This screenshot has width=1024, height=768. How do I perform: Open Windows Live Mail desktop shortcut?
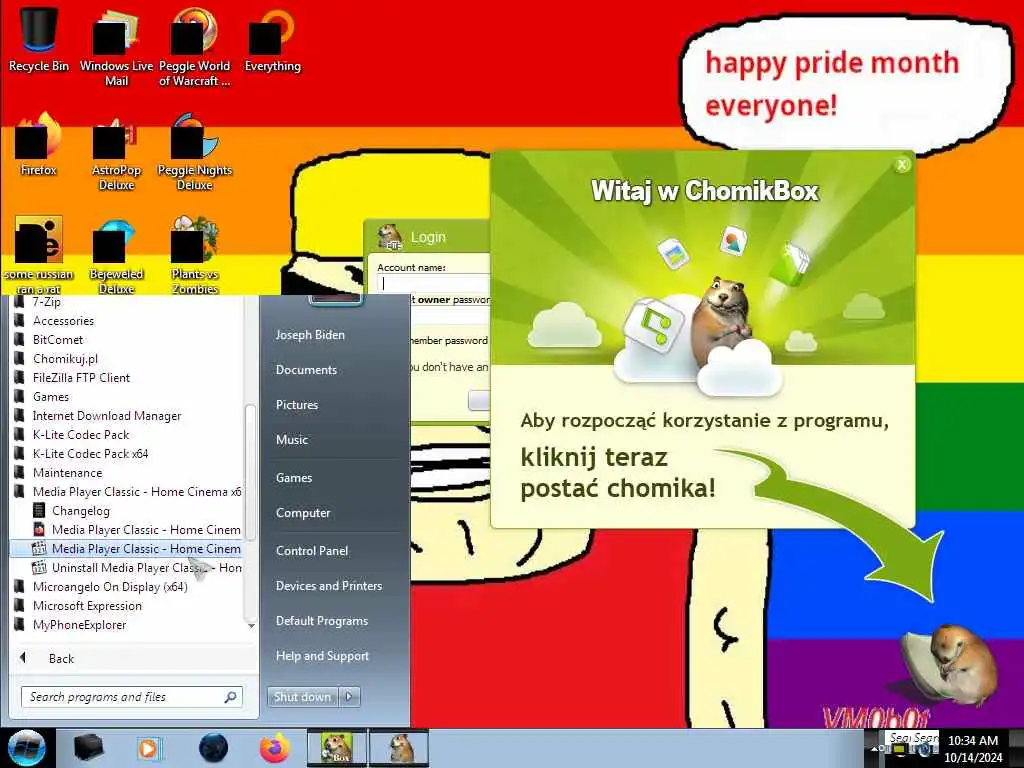tap(116, 47)
